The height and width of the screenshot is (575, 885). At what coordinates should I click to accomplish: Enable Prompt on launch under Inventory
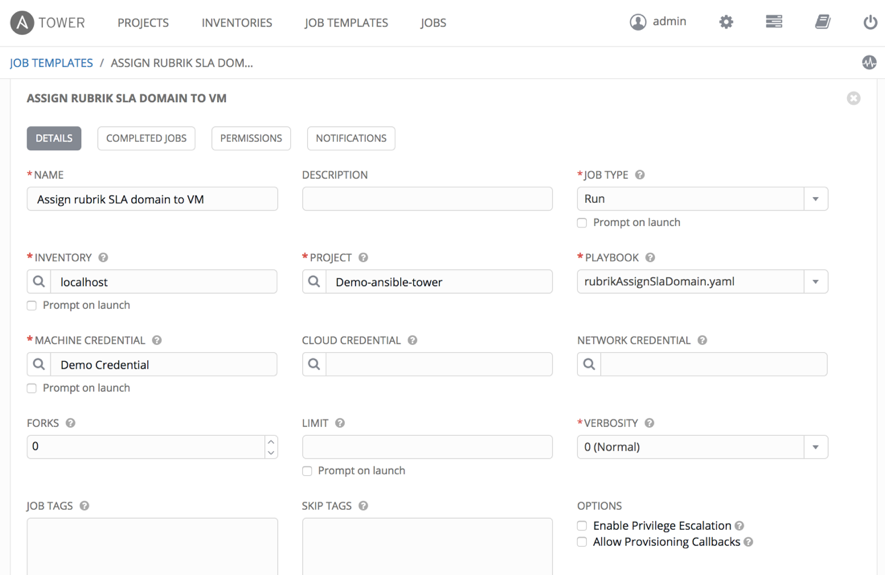(32, 305)
